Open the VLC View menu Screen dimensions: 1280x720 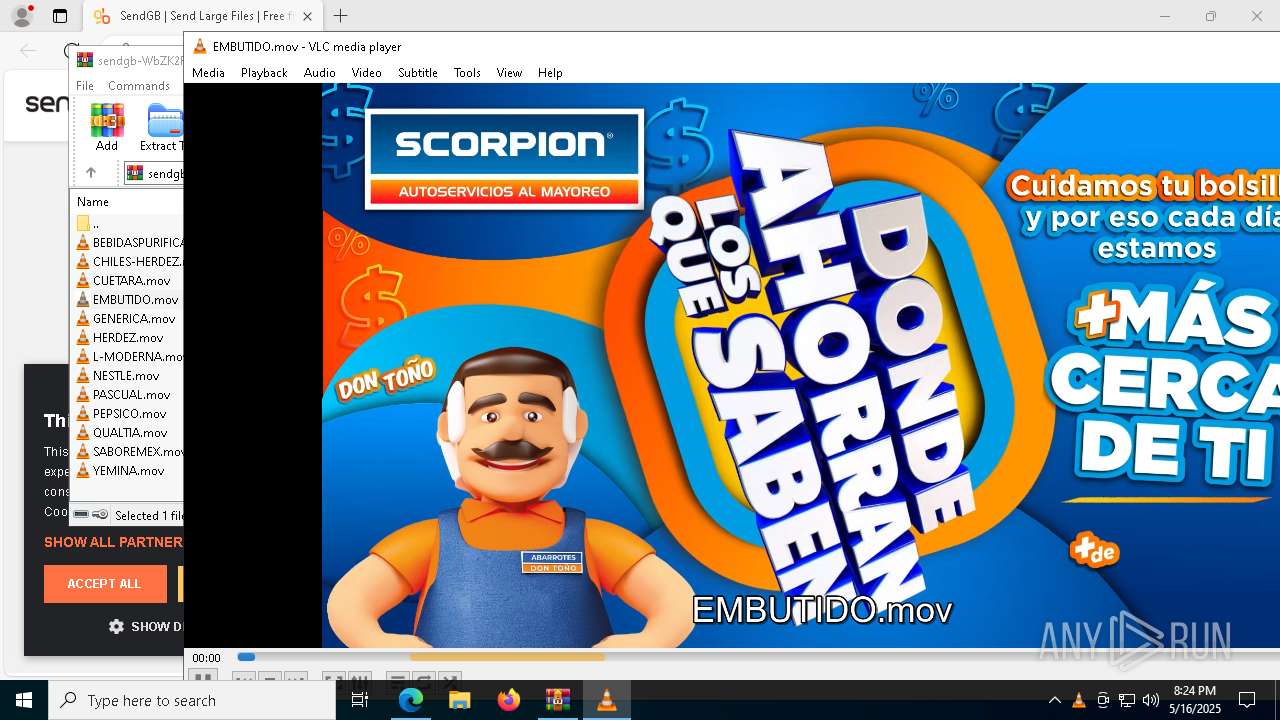(x=509, y=72)
